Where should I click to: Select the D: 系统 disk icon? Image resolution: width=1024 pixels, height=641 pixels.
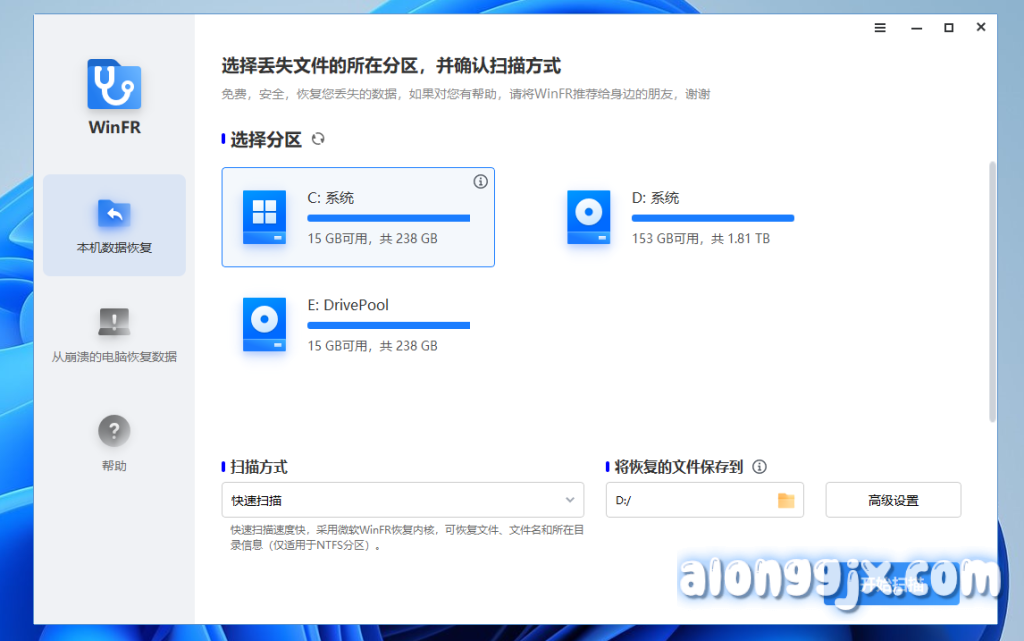[x=588, y=217]
